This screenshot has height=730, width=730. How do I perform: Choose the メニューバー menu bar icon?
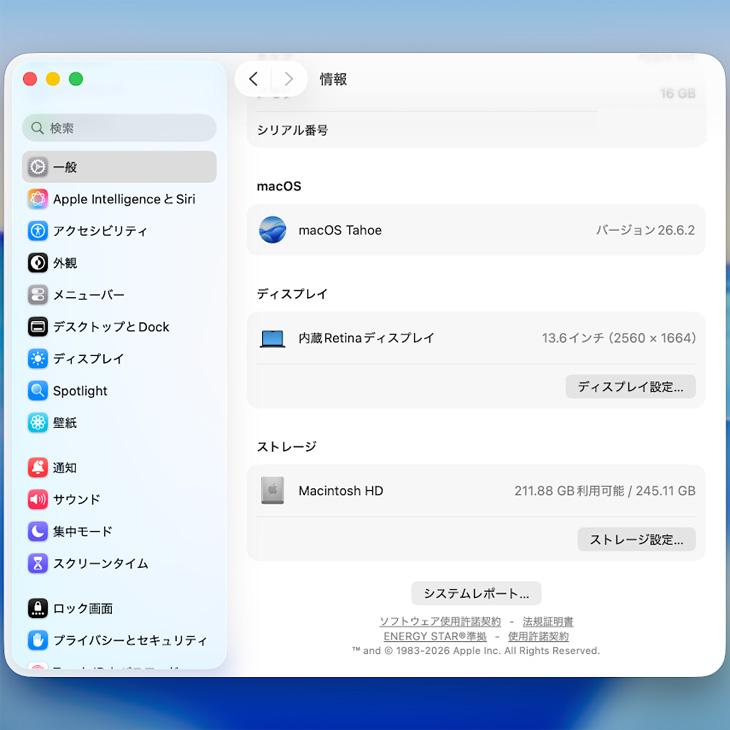click(38, 295)
